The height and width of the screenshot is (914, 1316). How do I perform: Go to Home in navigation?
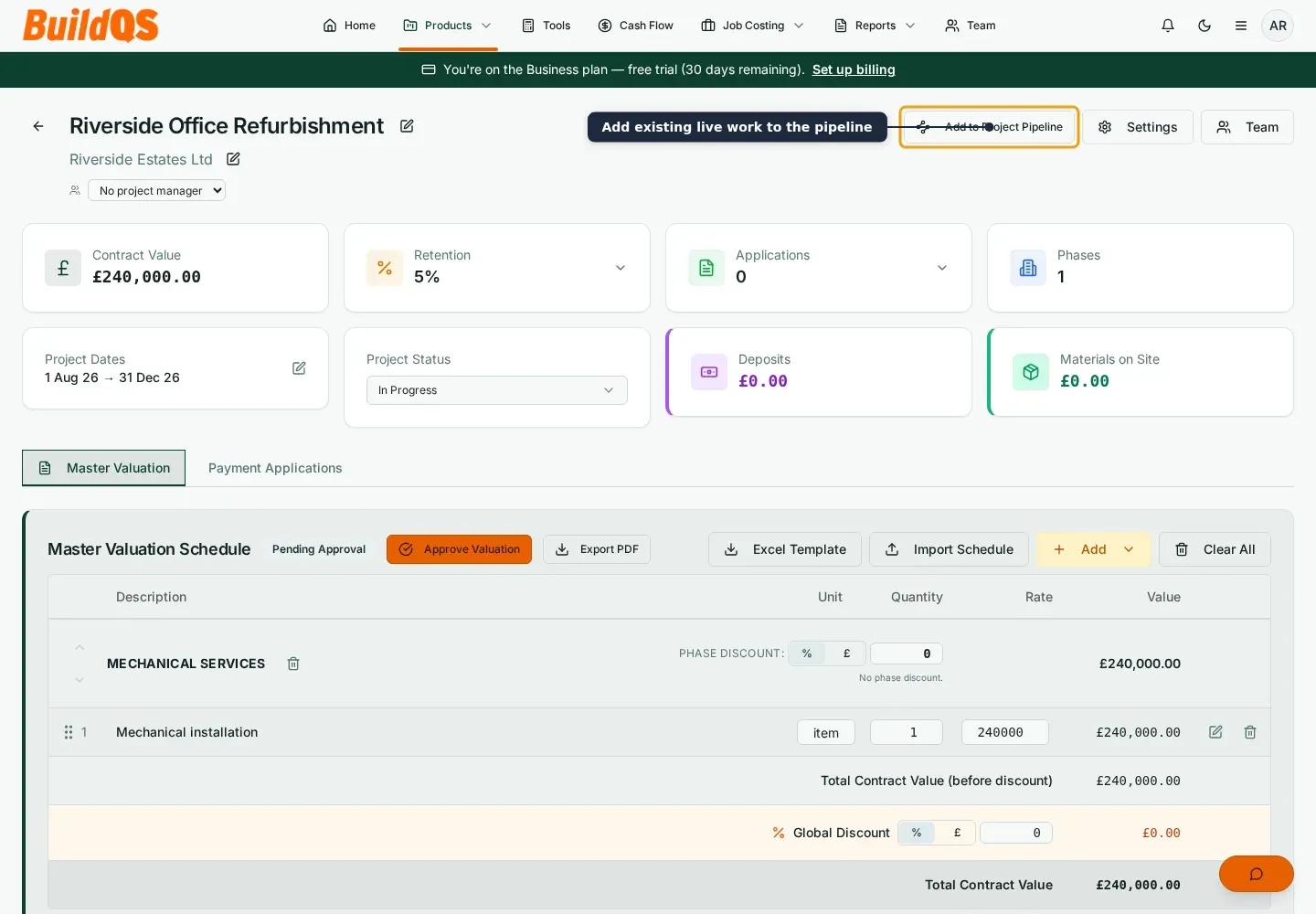click(349, 26)
